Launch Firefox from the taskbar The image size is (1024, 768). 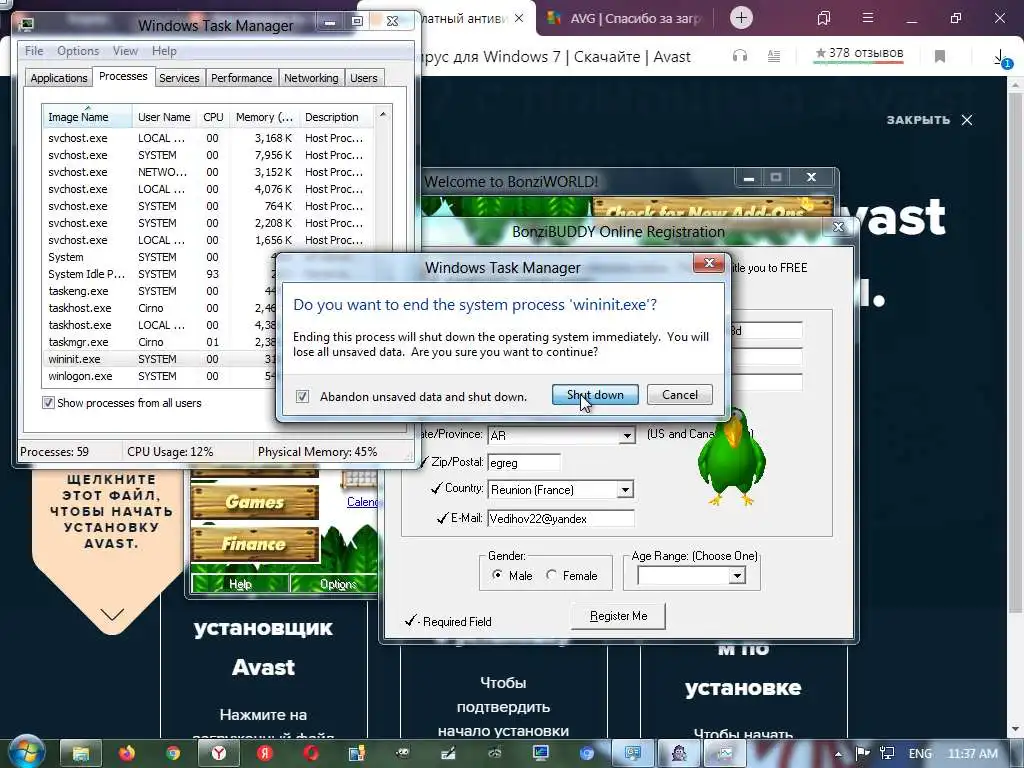[x=127, y=754]
